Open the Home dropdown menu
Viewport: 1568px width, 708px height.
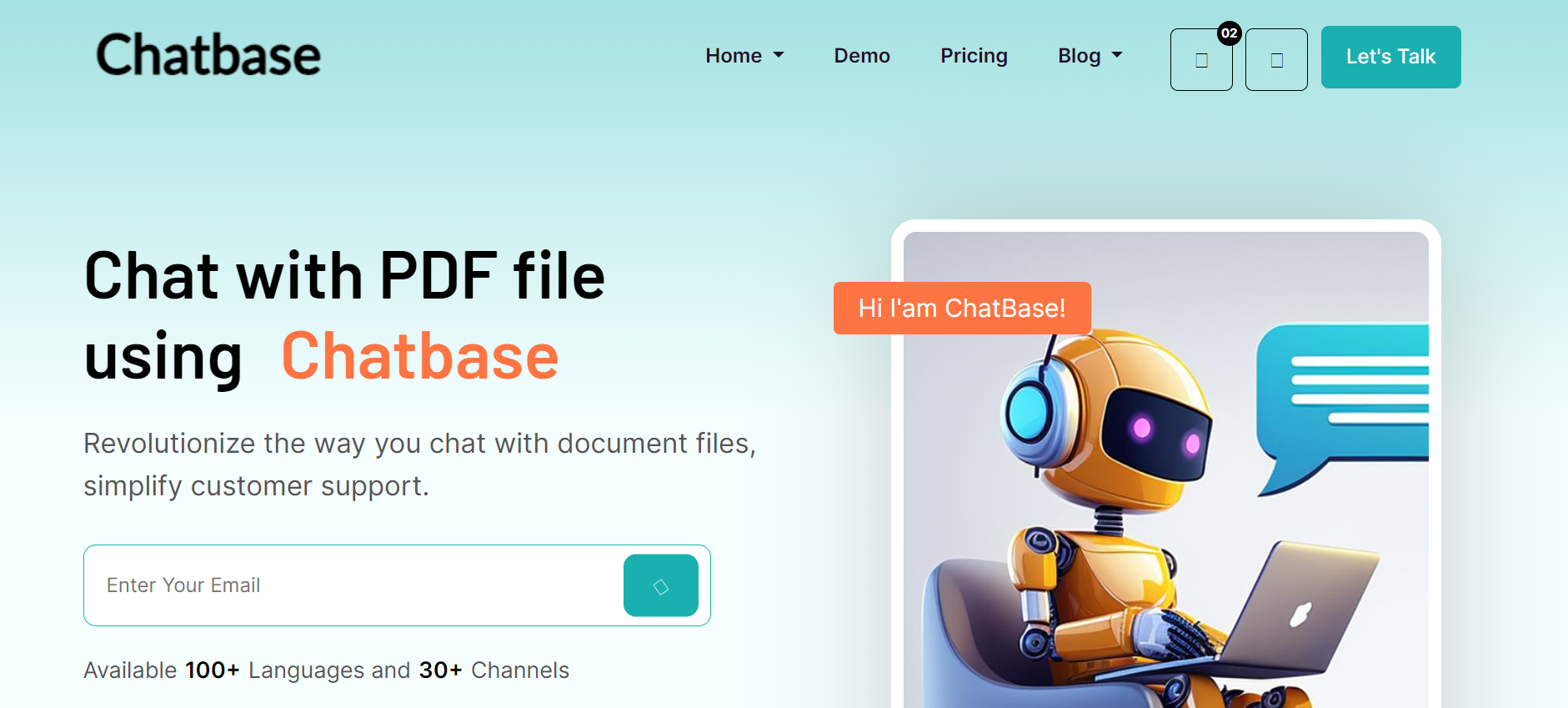744,56
